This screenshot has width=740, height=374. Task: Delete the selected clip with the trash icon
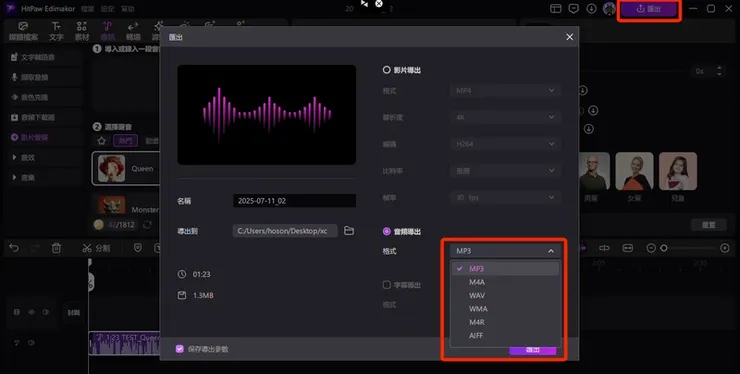(56, 248)
